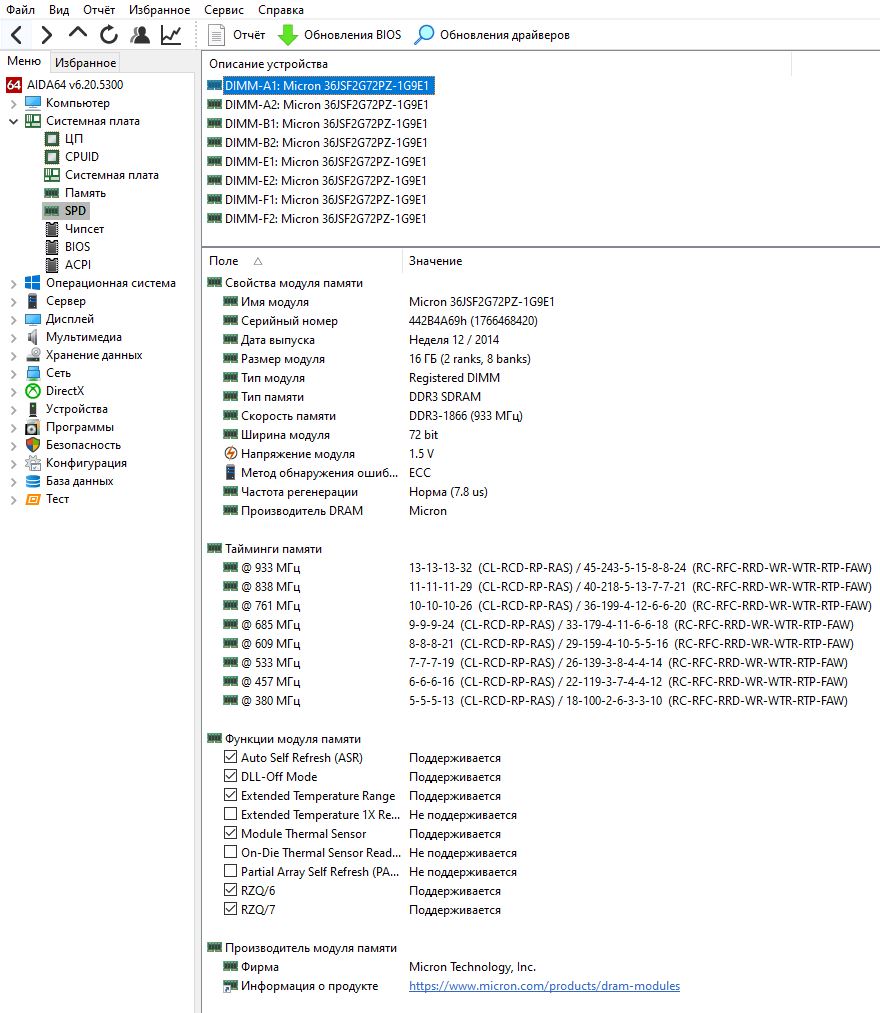Click the Хранение данных disk icon

coord(33,355)
